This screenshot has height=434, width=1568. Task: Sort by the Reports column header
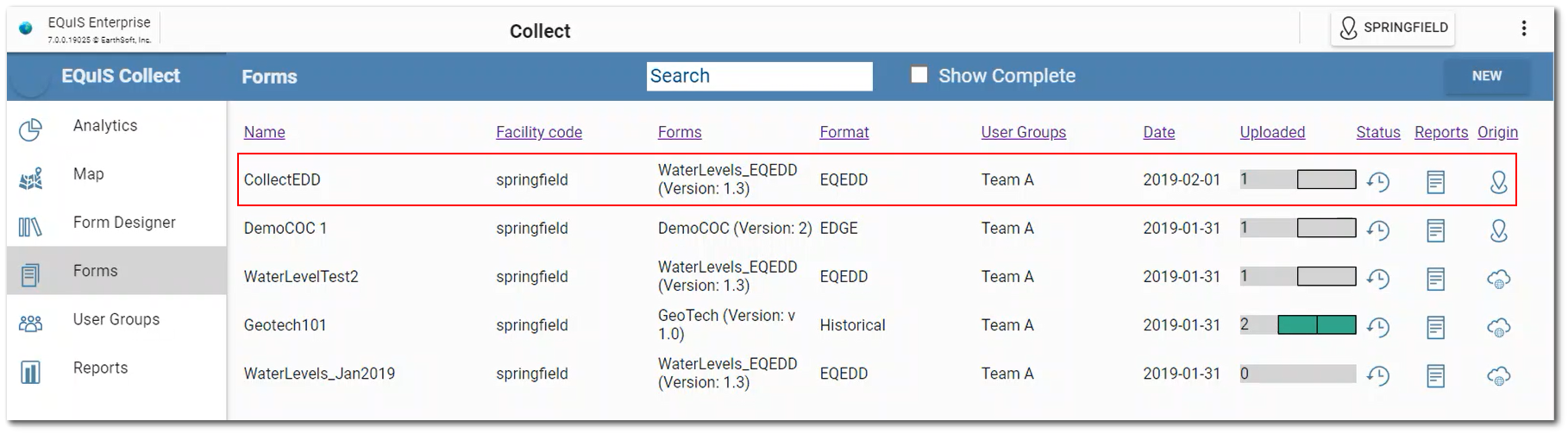(x=1441, y=132)
